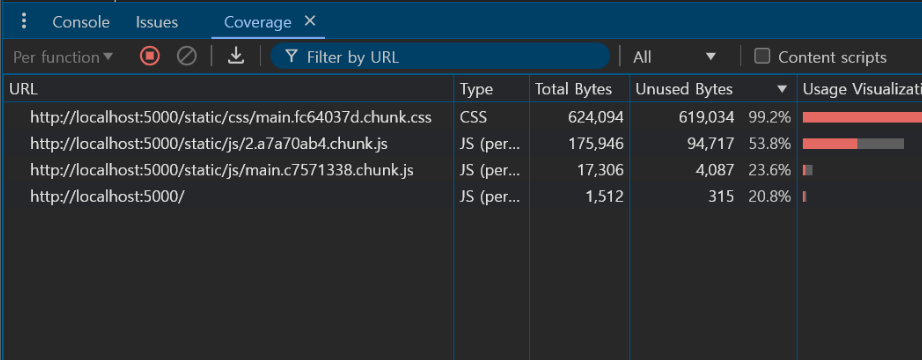
Task: Close the Coverage tab
Action: pyautogui.click(x=310, y=22)
